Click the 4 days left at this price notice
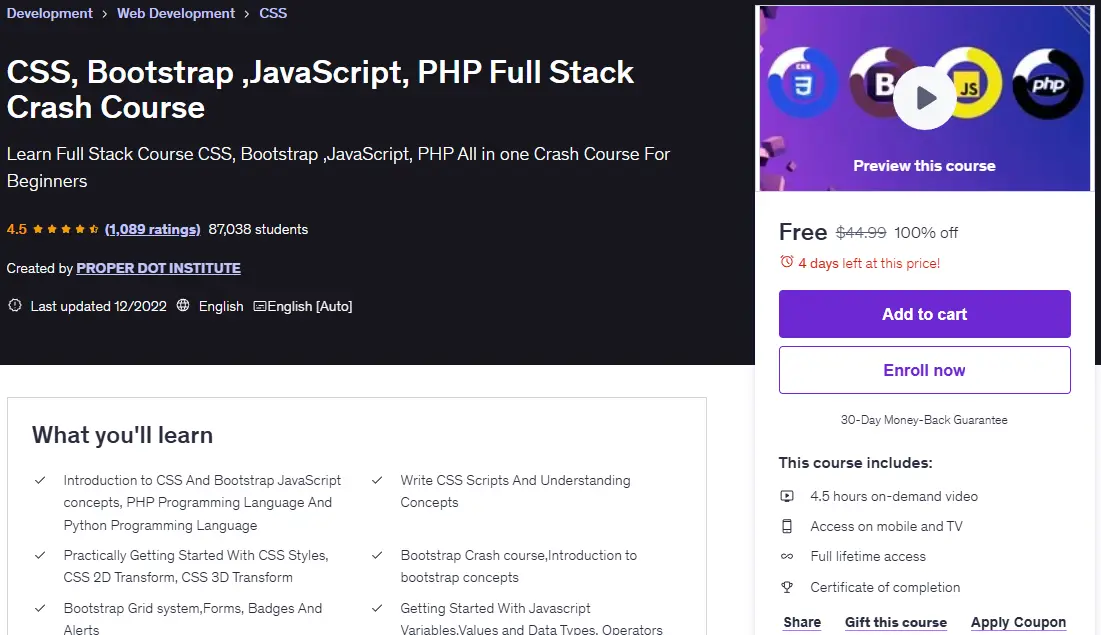 click(x=869, y=263)
